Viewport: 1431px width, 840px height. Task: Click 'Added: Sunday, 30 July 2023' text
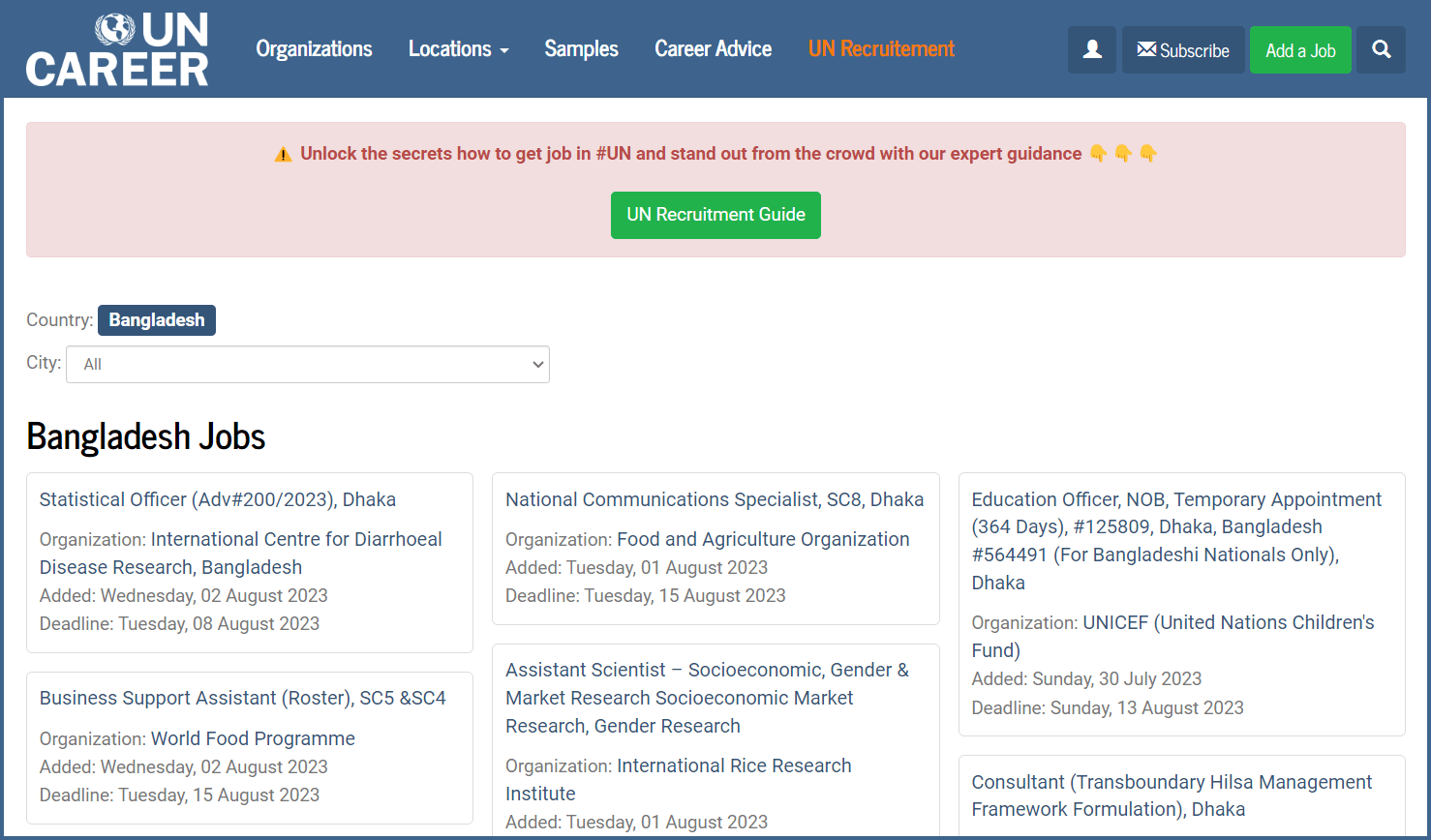pyautogui.click(x=1086, y=678)
